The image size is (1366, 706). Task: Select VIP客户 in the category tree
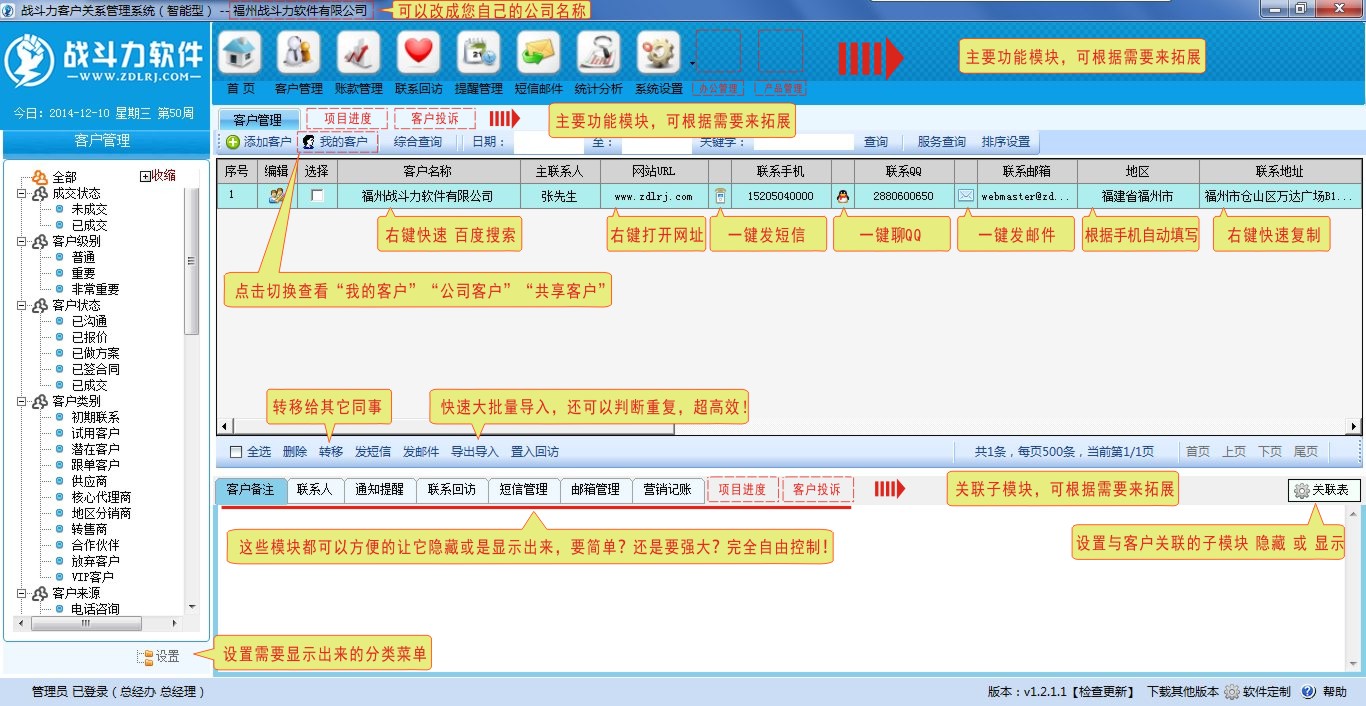pos(92,577)
